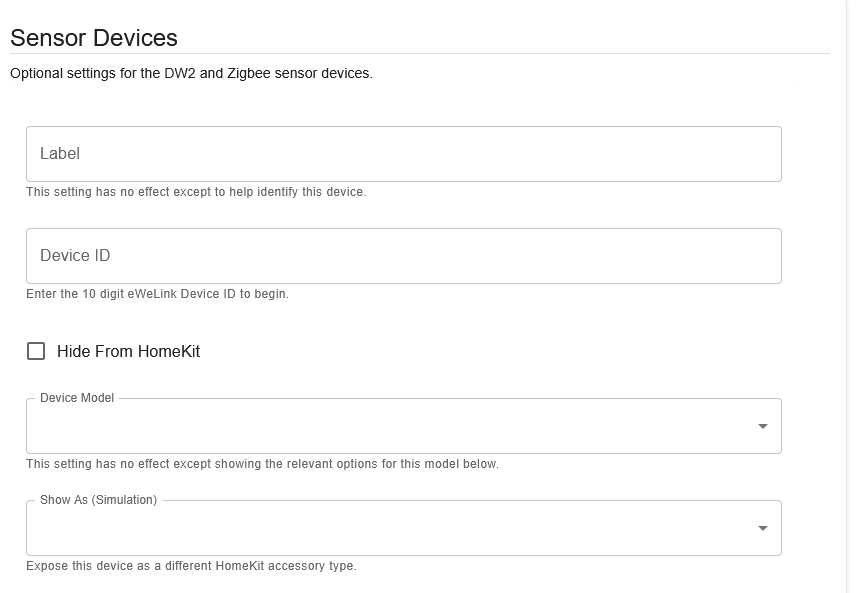863x593 pixels.
Task: Click the helper text under Device Model
Action: (x=262, y=464)
